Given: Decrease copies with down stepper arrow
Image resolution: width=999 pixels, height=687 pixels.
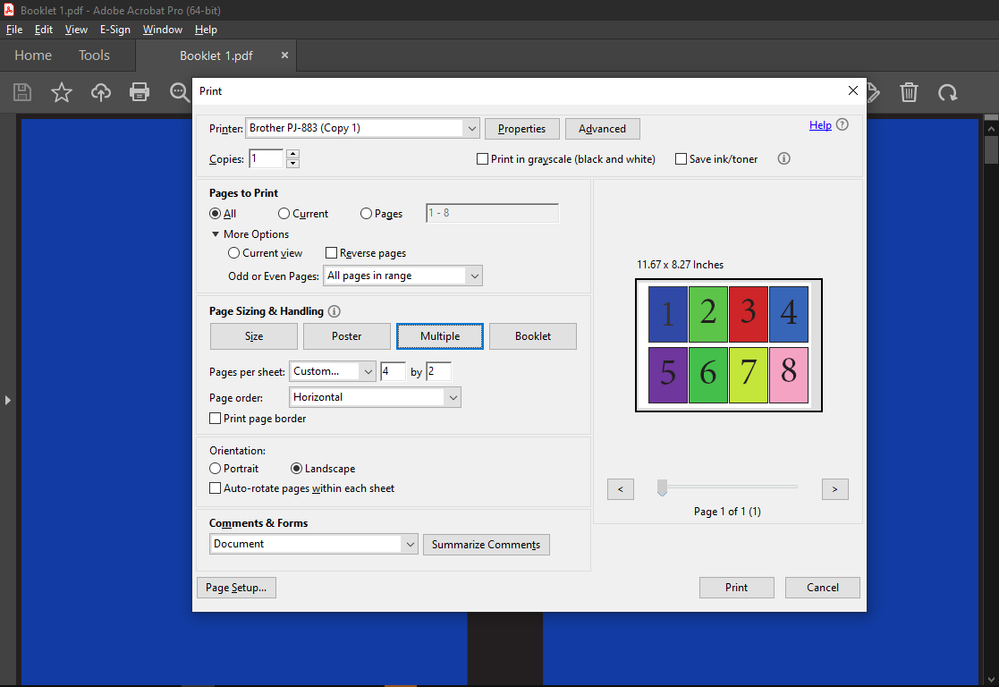Looking at the screenshot, I should point(292,163).
